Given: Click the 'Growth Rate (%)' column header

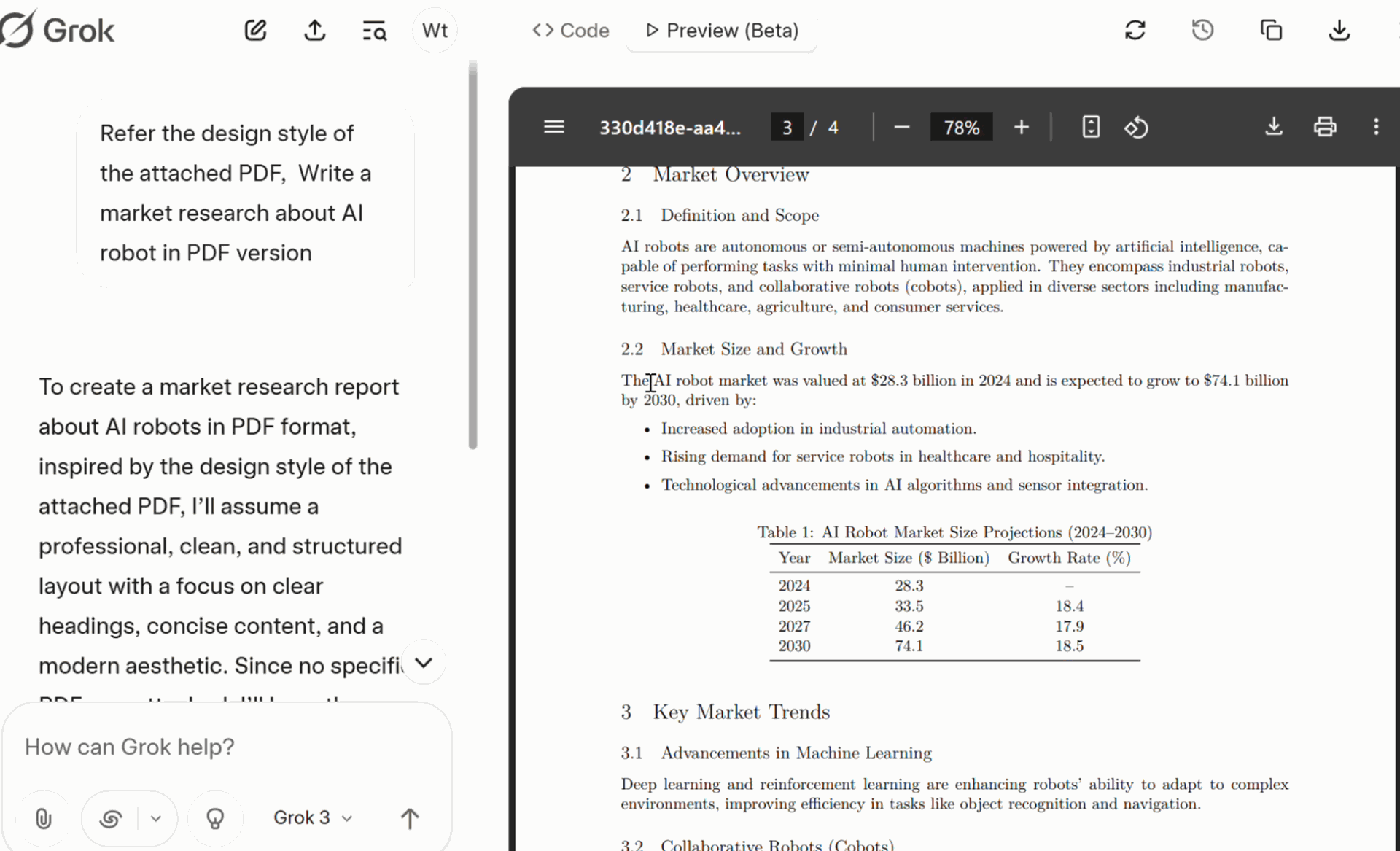Looking at the screenshot, I should 1069,558.
